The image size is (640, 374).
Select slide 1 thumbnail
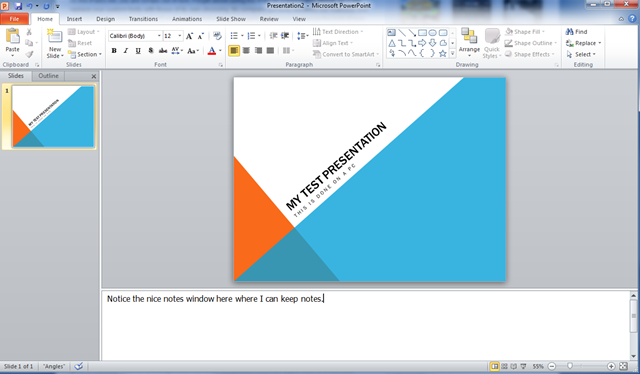(x=53, y=116)
